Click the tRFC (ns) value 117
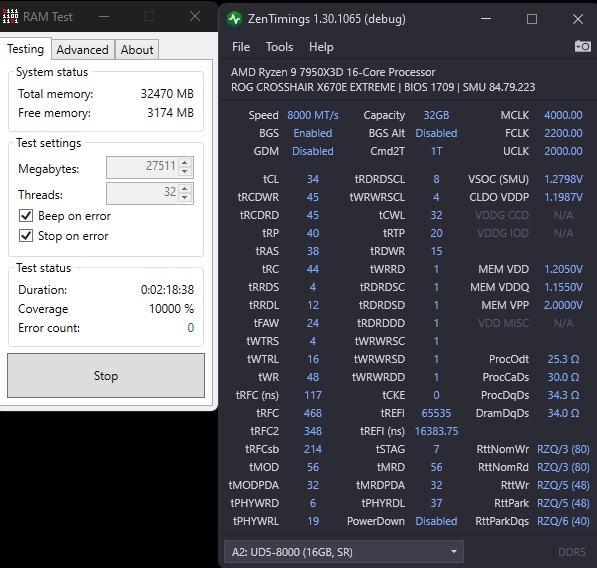The width and height of the screenshot is (597, 568). (313, 395)
